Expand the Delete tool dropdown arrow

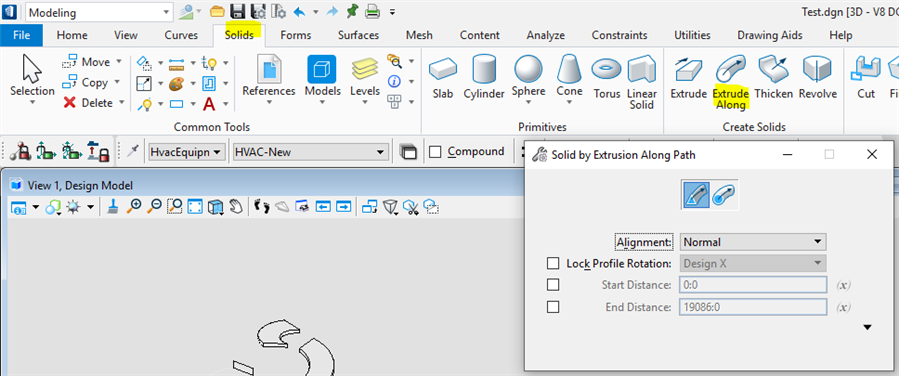click(121, 103)
